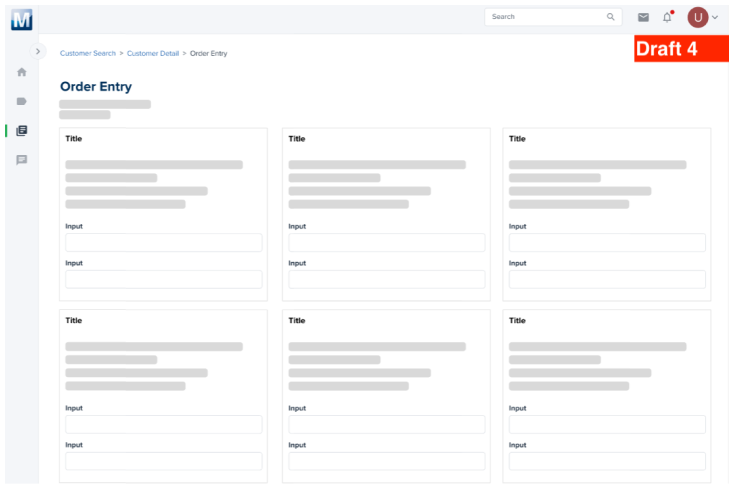Select the first Input field in the bottom-right card
Viewport: 735px width, 488px height.
607,425
